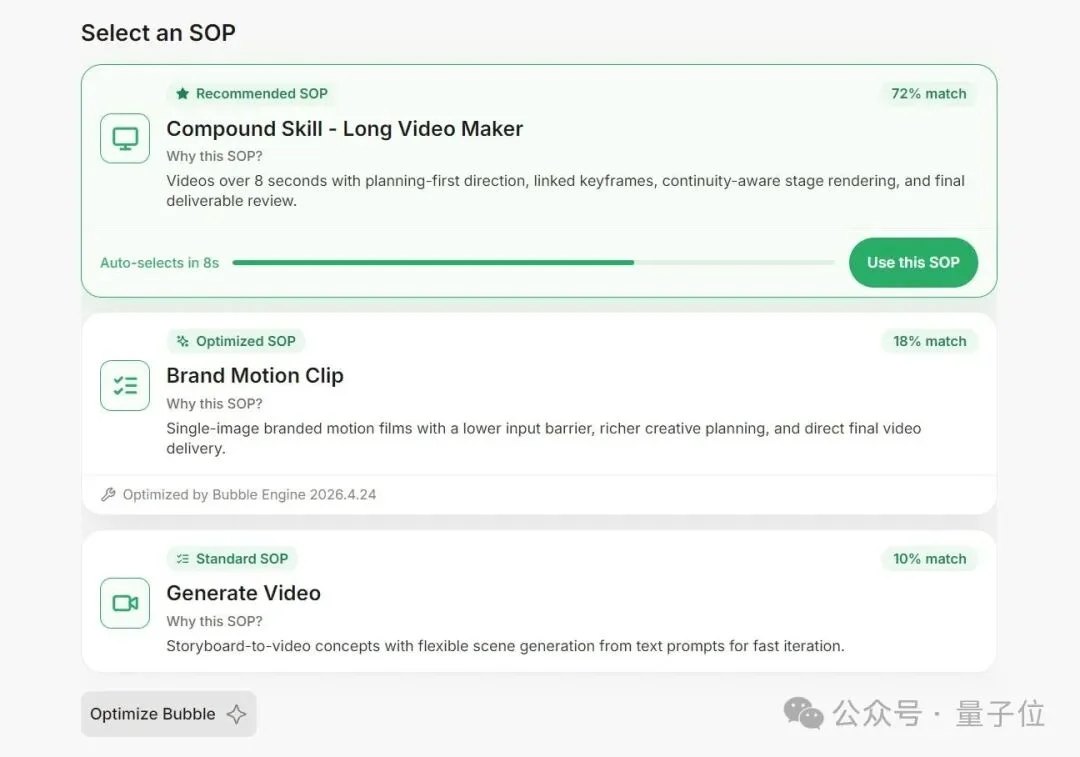
Task: Click the checklist icon beside Brand Motion Clip
Action: (x=125, y=386)
